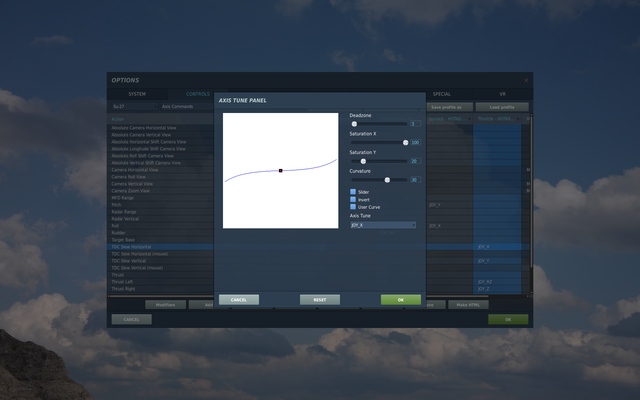Select the Thrust Left row
Screen dimensions: 640x400
click(160, 282)
